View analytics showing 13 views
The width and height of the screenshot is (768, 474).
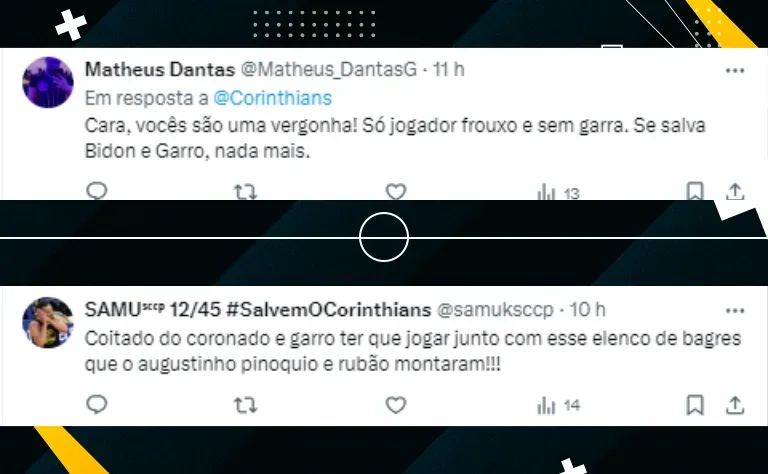click(x=558, y=193)
